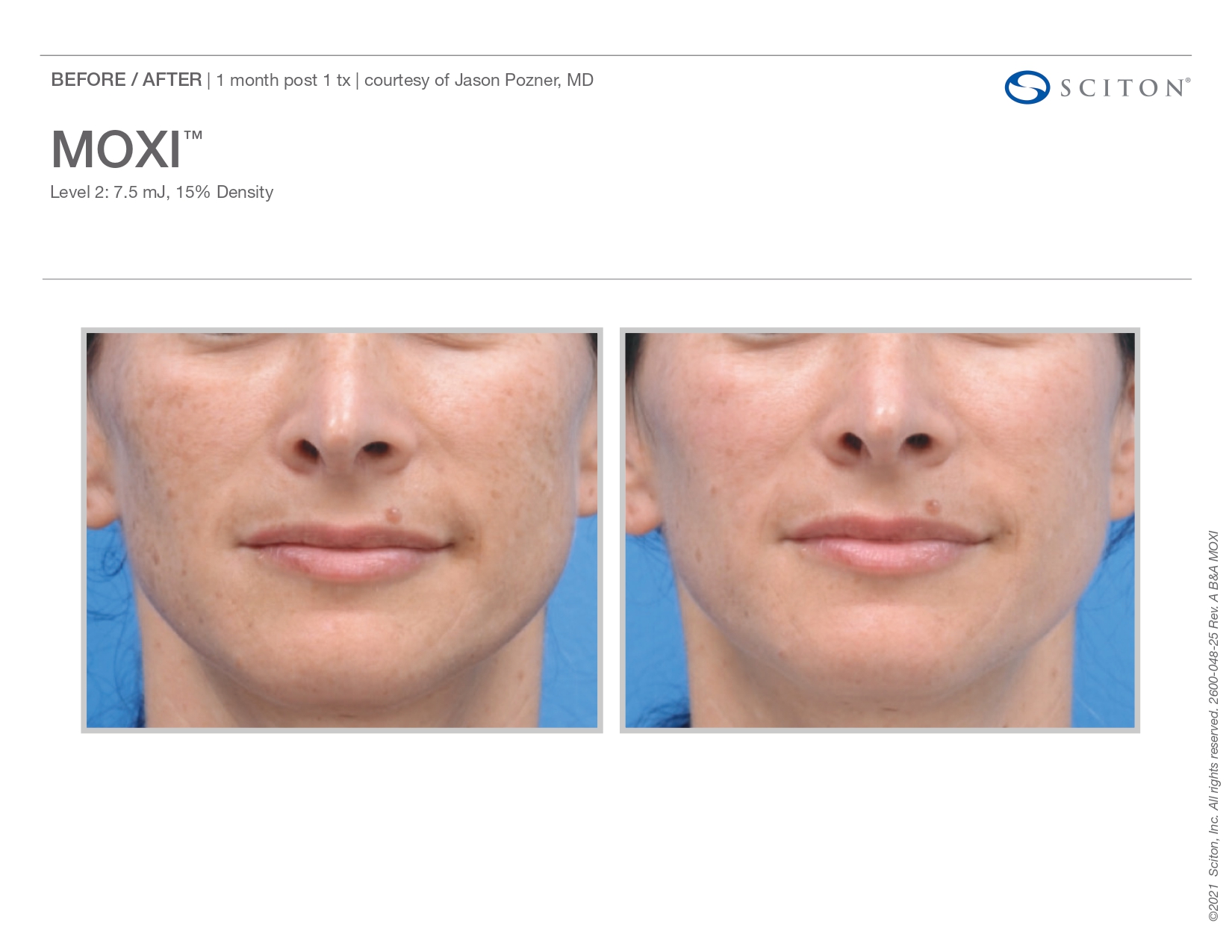Image resolution: width=1232 pixels, height=952 pixels.
Task: Click the registered trademark symbol after SCITON
Action: coord(1187,80)
